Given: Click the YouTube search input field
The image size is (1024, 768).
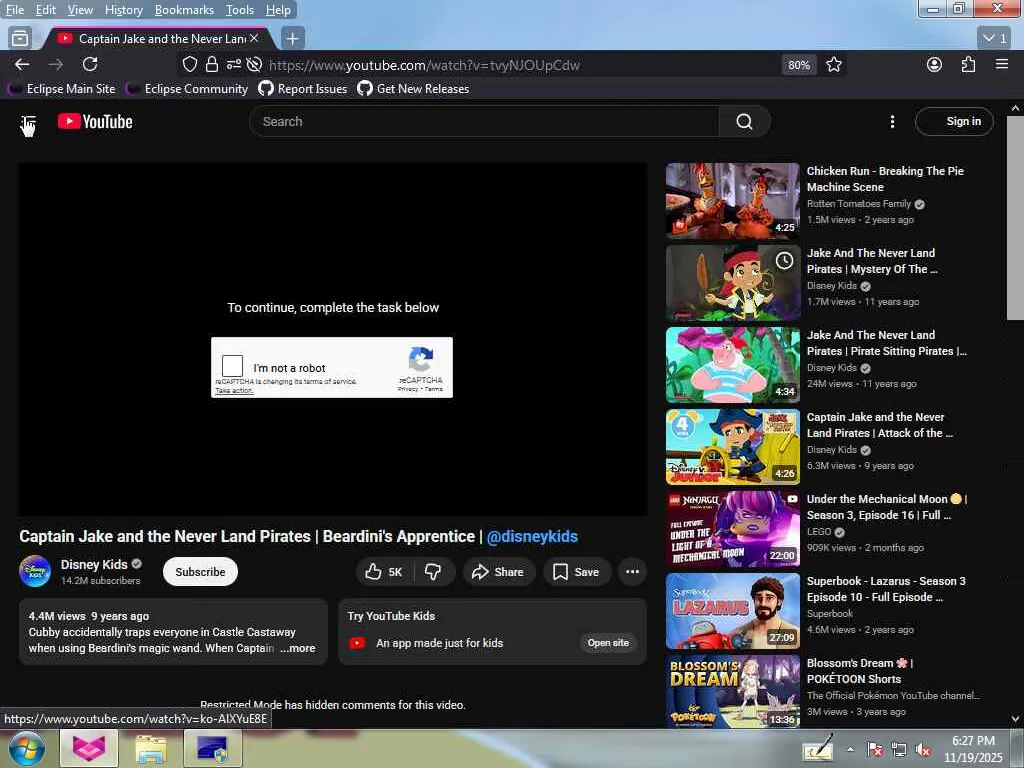Looking at the screenshot, I should (x=484, y=121).
